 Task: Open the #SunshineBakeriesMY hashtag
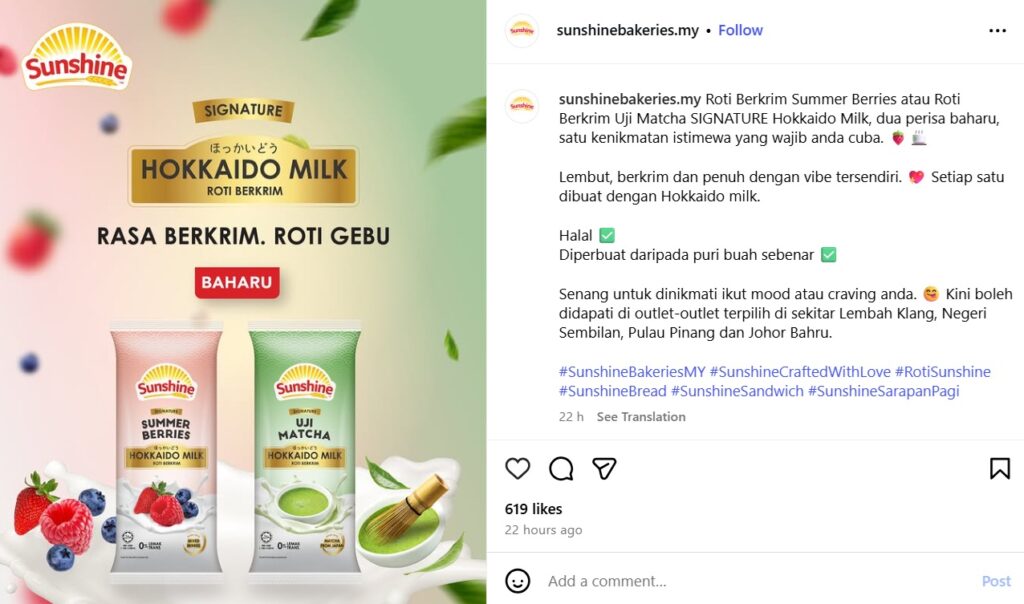[632, 372]
